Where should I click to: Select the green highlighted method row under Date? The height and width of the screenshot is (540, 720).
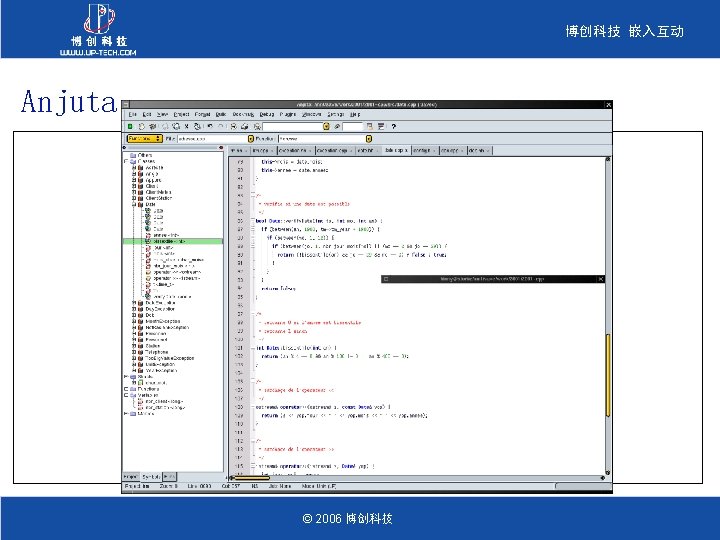coord(173,242)
